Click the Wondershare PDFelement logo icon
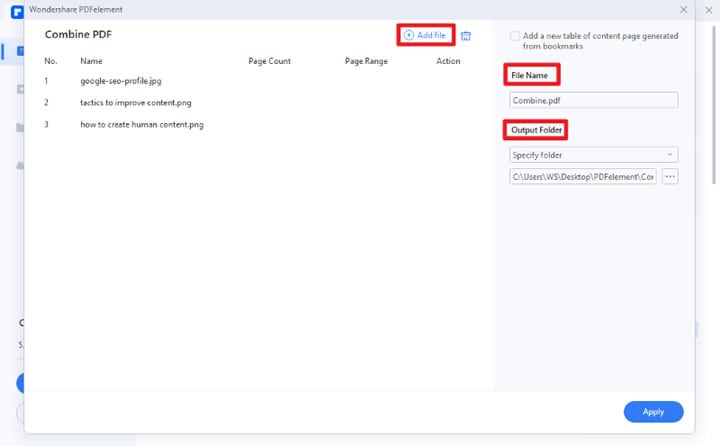 click(x=17, y=11)
